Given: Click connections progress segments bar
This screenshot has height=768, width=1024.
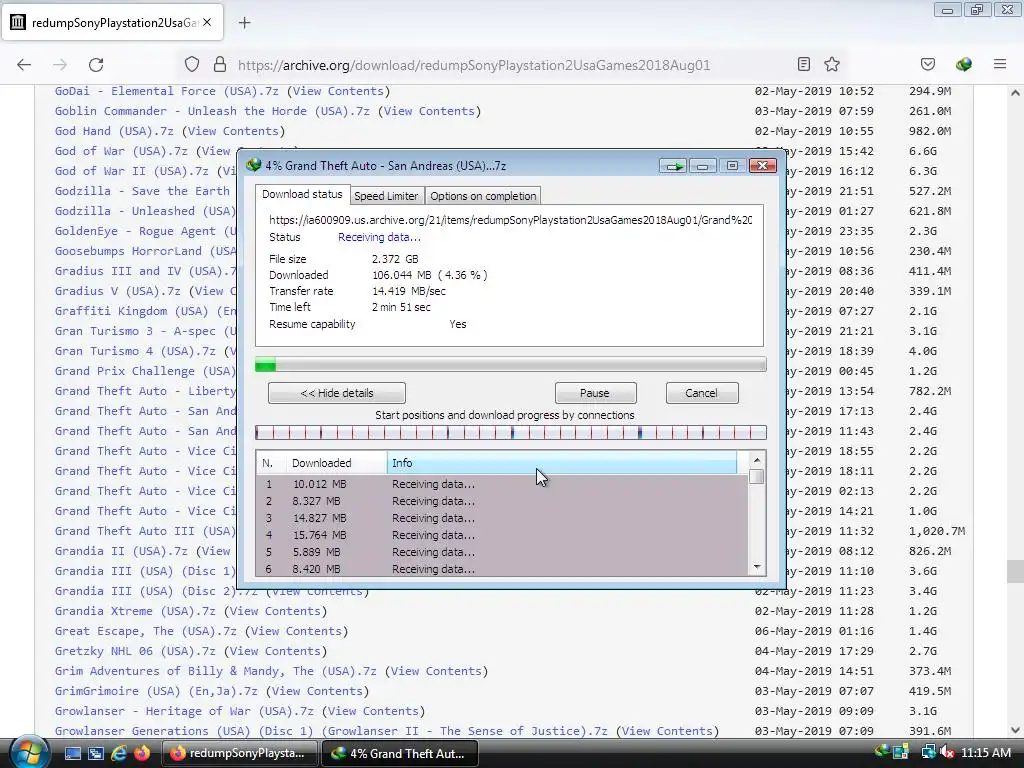Looking at the screenshot, I should pyautogui.click(x=511, y=432).
